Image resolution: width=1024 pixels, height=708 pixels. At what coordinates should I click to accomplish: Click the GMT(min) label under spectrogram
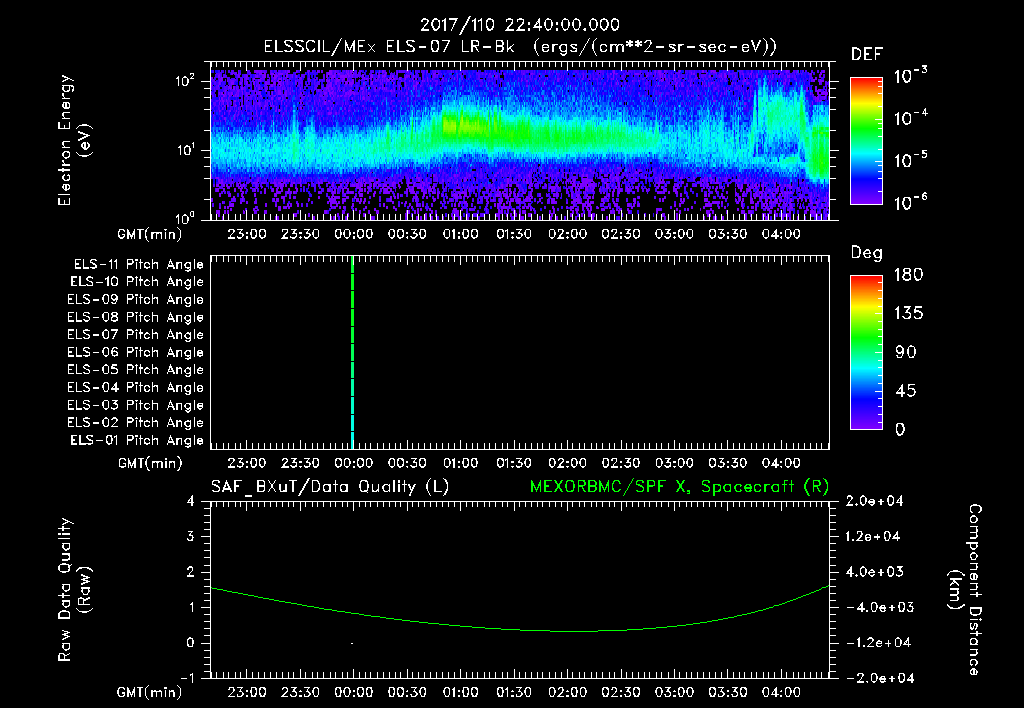click(x=150, y=234)
